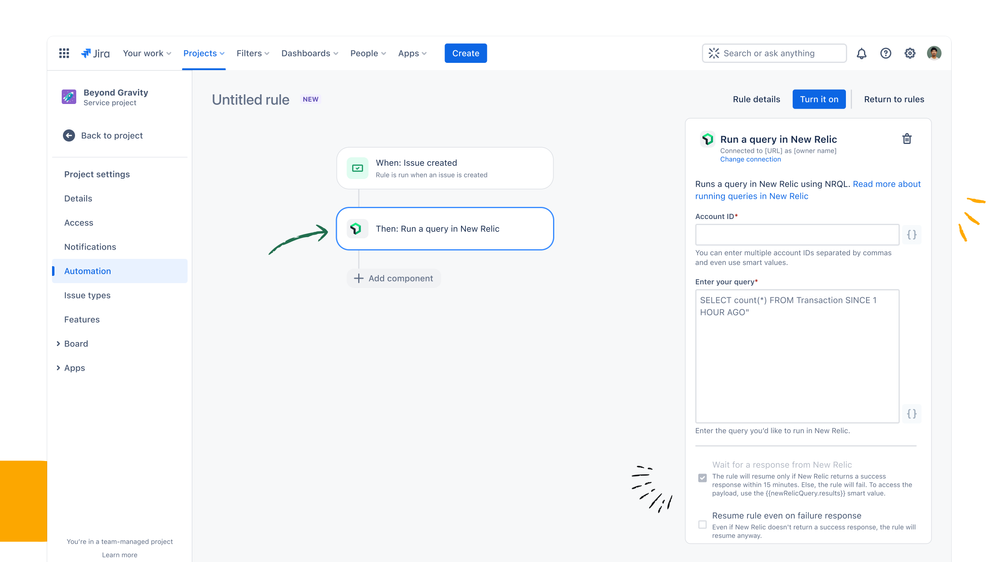Select the When: Issue created trigger card
999x562 pixels.
pyautogui.click(x=445, y=168)
